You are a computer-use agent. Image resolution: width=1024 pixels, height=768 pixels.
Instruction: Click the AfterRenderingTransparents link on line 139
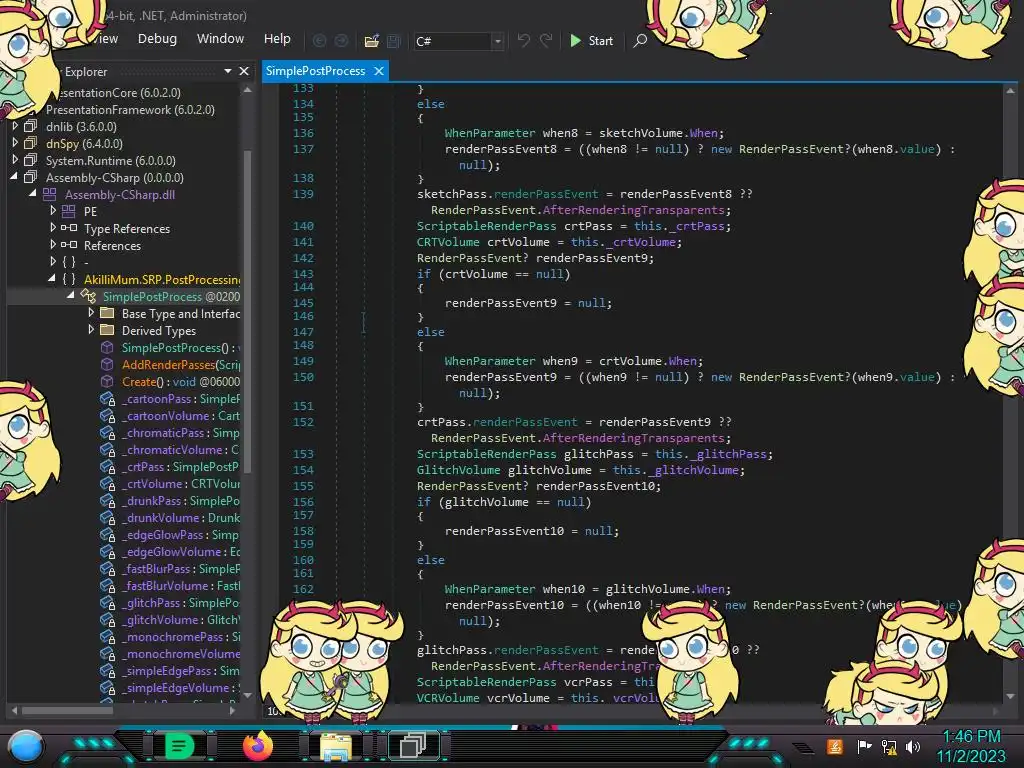point(633,210)
